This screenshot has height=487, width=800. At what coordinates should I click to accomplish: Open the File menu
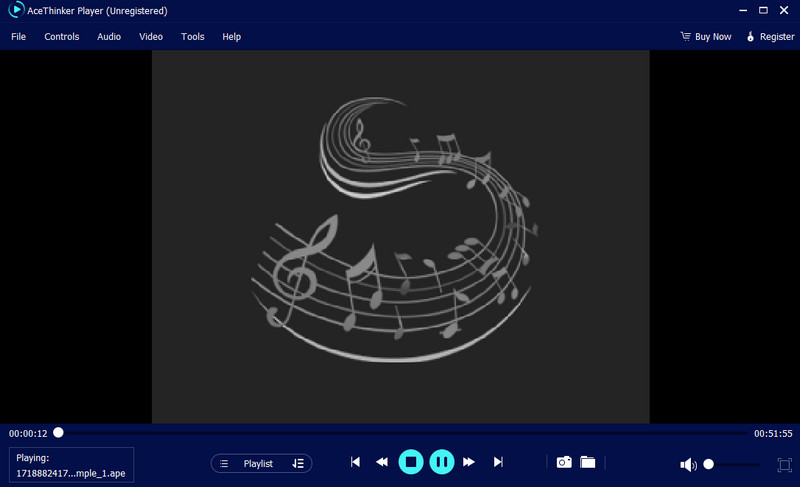pos(18,37)
